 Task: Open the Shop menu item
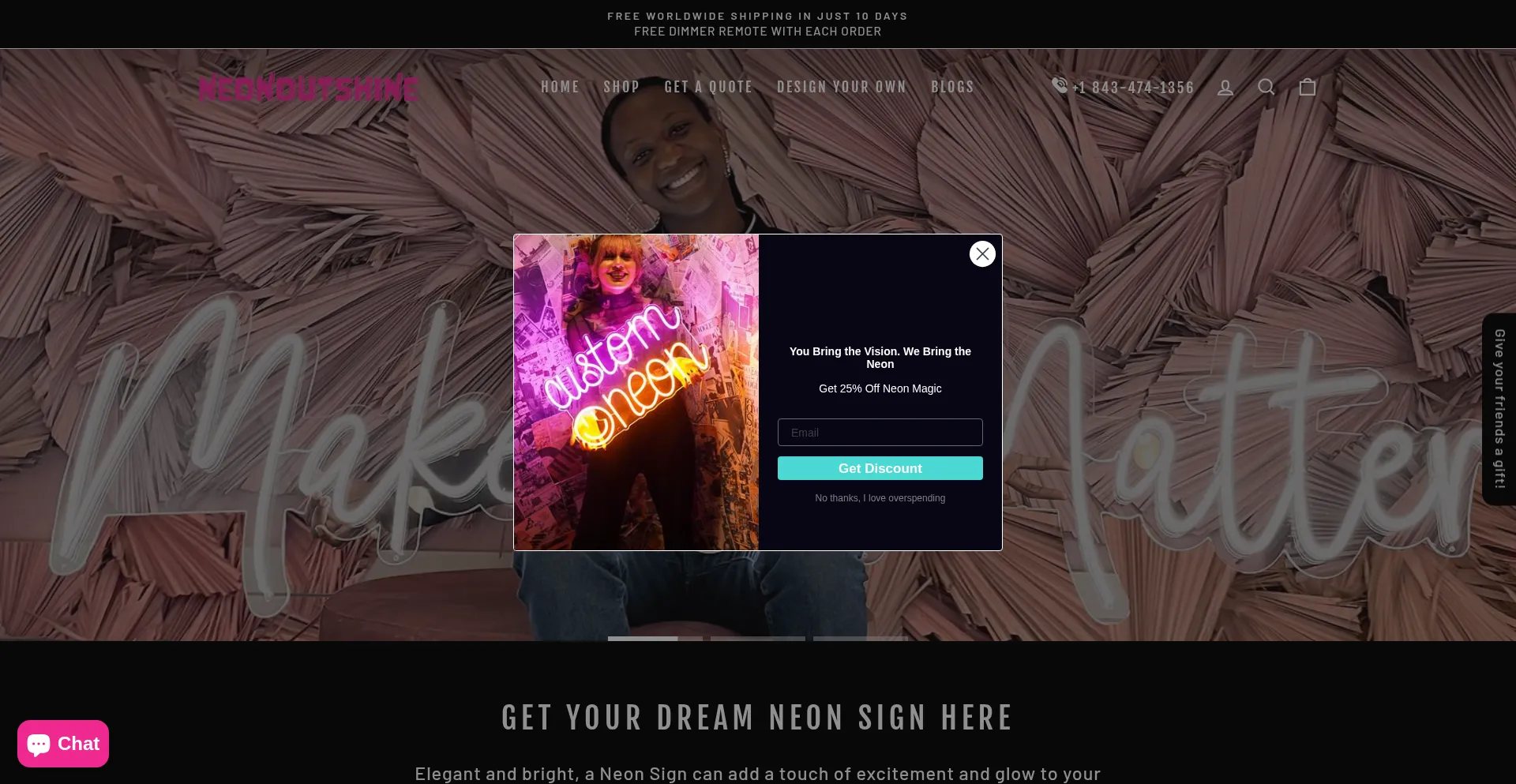pos(621,87)
